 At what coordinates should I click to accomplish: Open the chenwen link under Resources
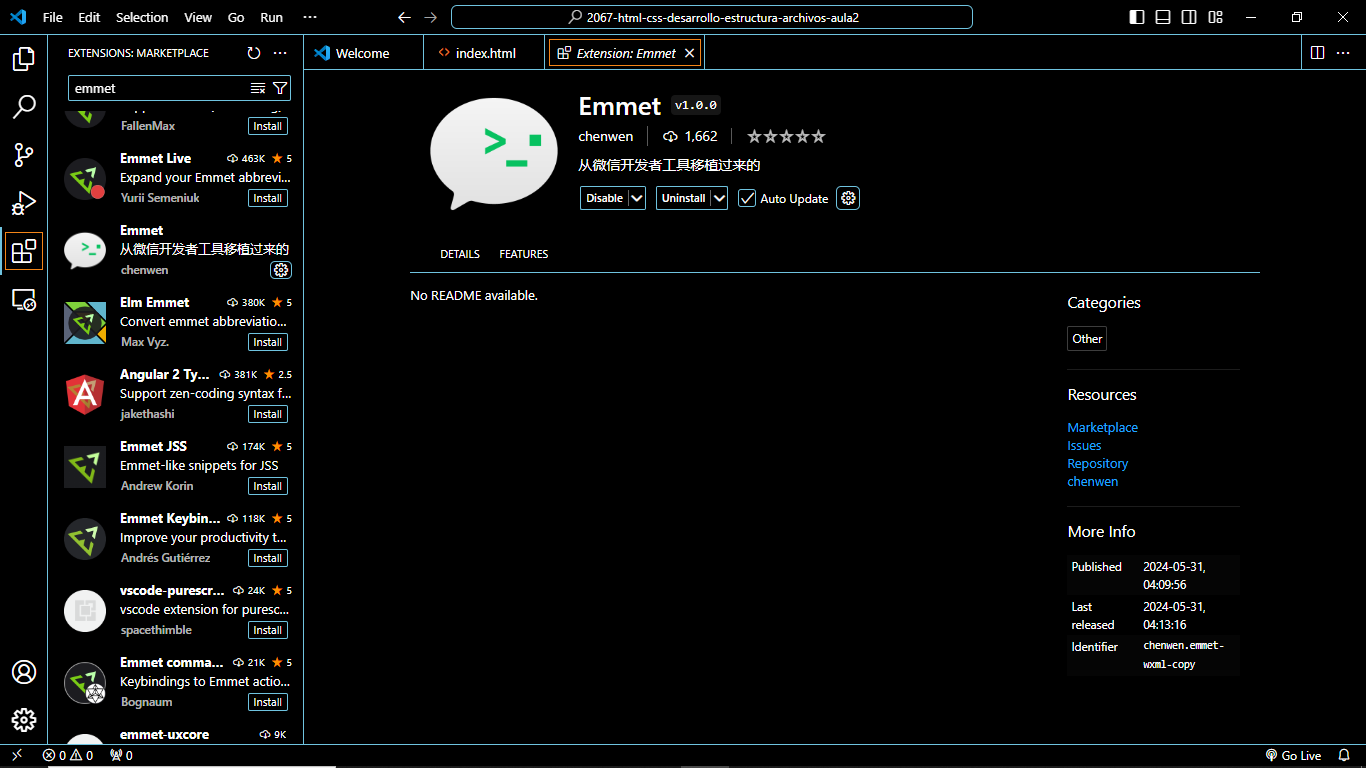point(1092,481)
